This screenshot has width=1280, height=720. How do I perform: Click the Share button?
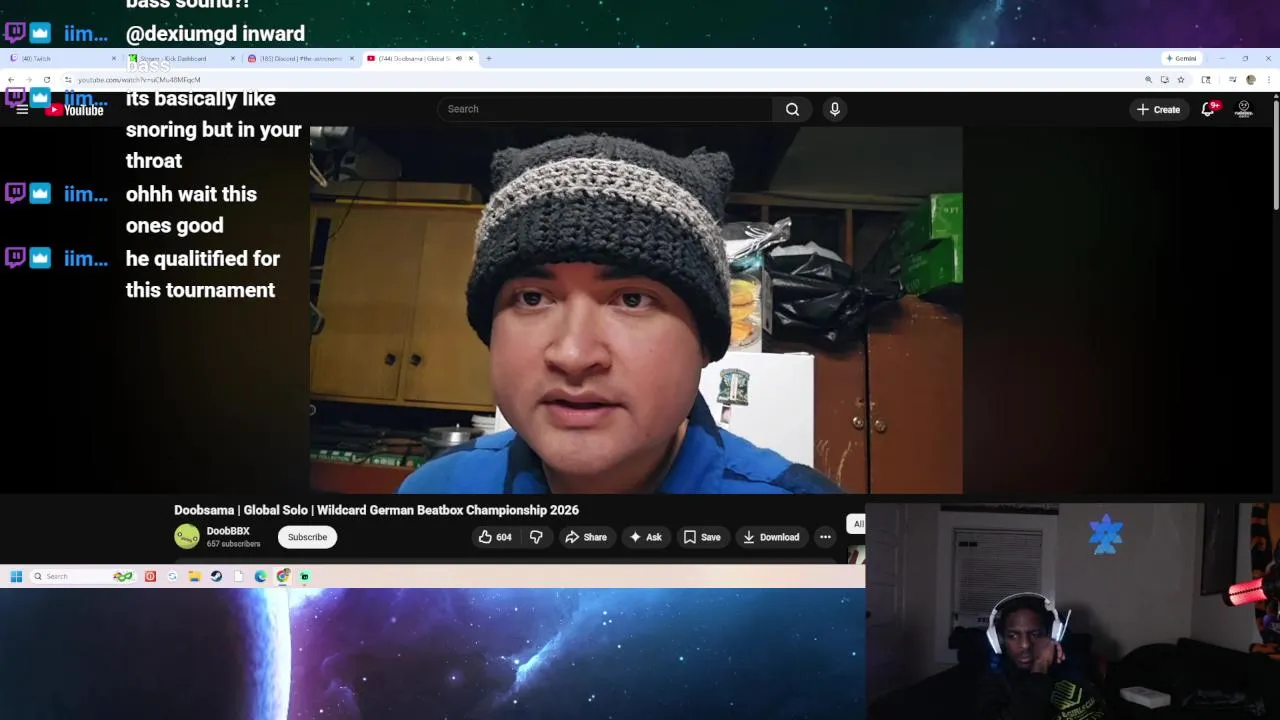click(586, 537)
